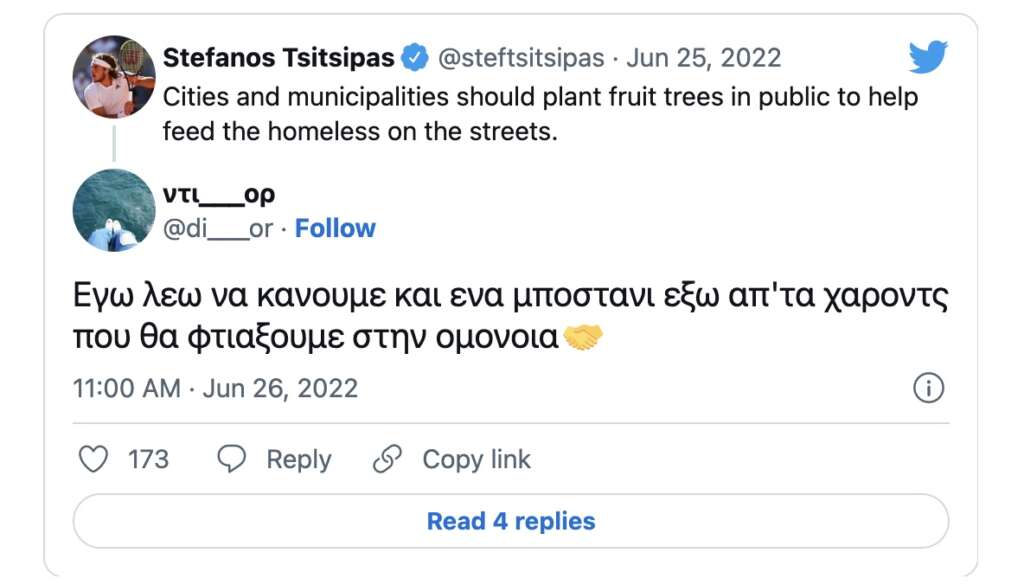This screenshot has width=1024, height=585.
Task: Click the @steftsitsipas handle
Action: (x=521, y=58)
